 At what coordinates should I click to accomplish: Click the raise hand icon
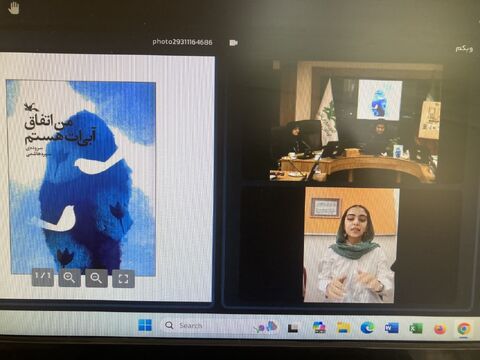coord(14,8)
